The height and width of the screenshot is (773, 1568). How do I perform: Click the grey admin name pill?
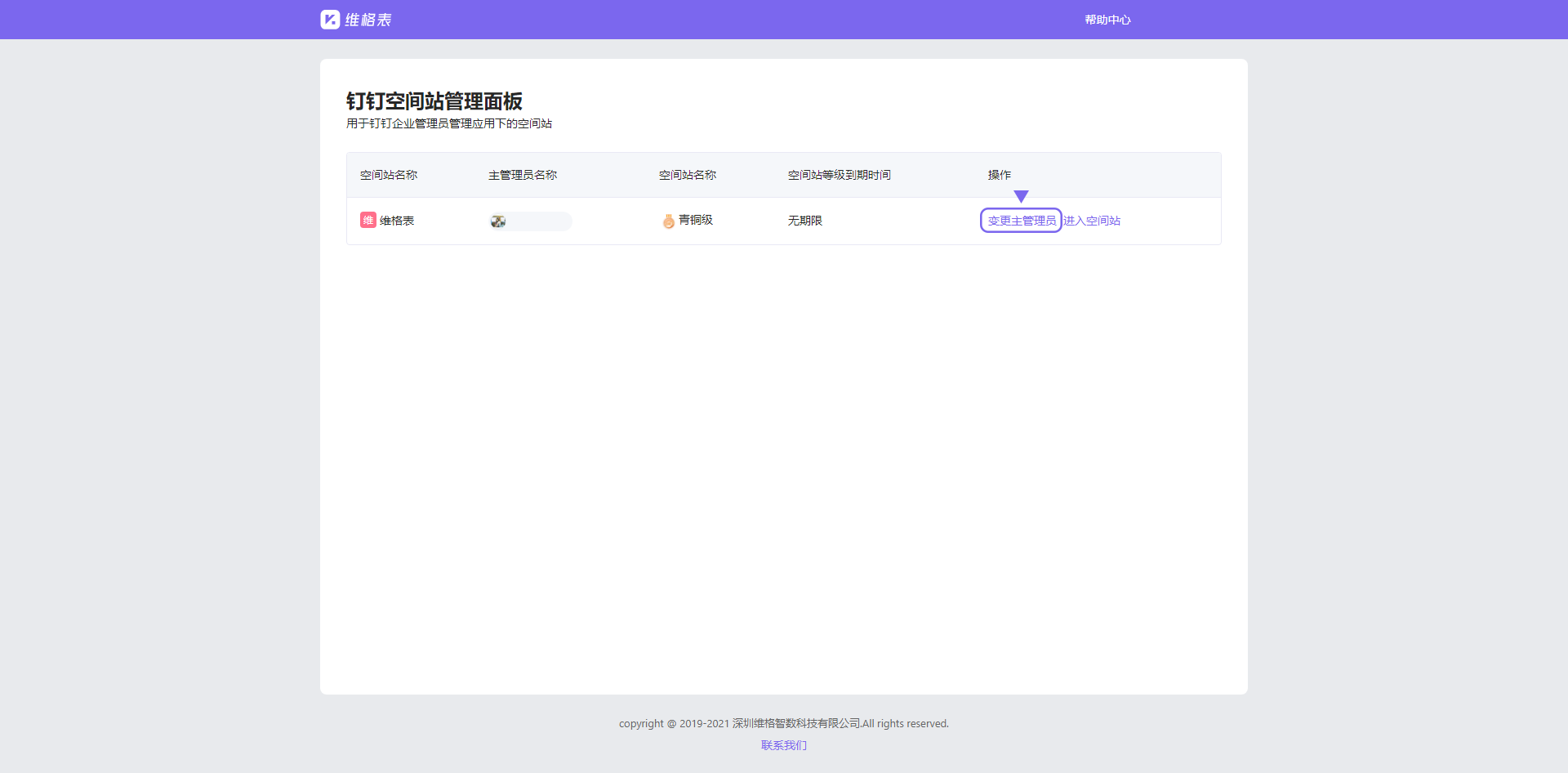pyautogui.click(x=539, y=221)
